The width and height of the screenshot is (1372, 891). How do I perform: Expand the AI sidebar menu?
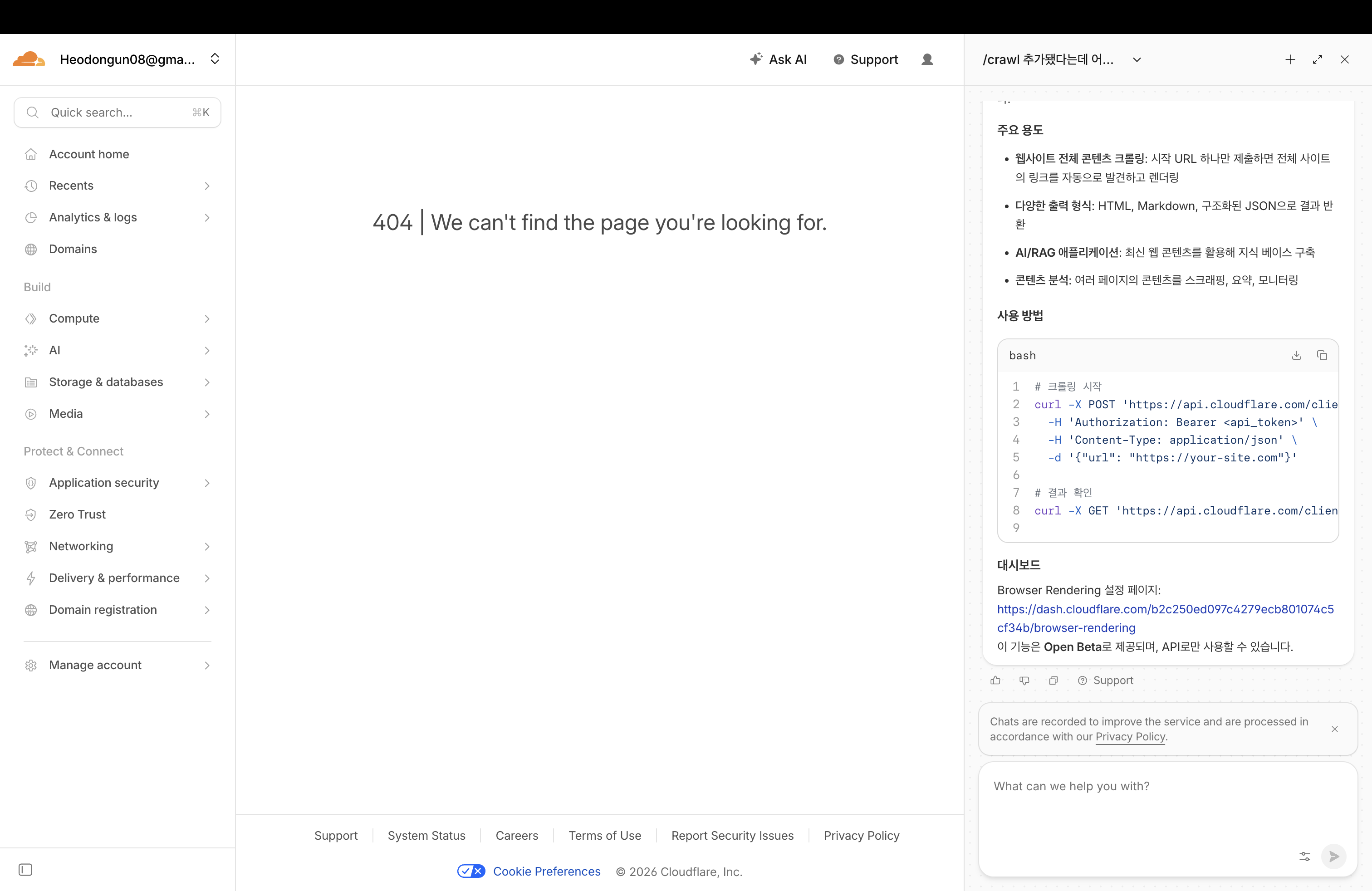pos(118,350)
